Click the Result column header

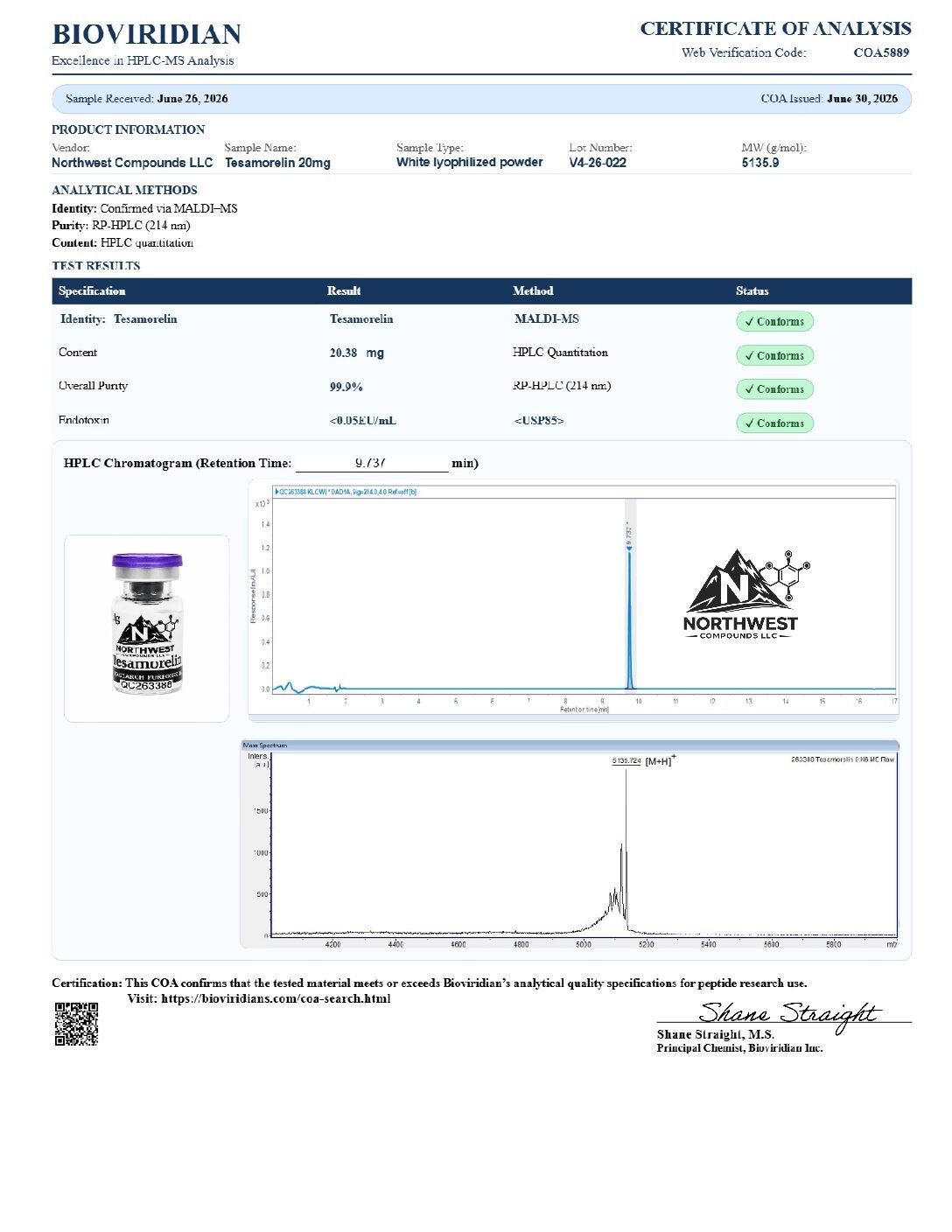click(x=344, y=290)
